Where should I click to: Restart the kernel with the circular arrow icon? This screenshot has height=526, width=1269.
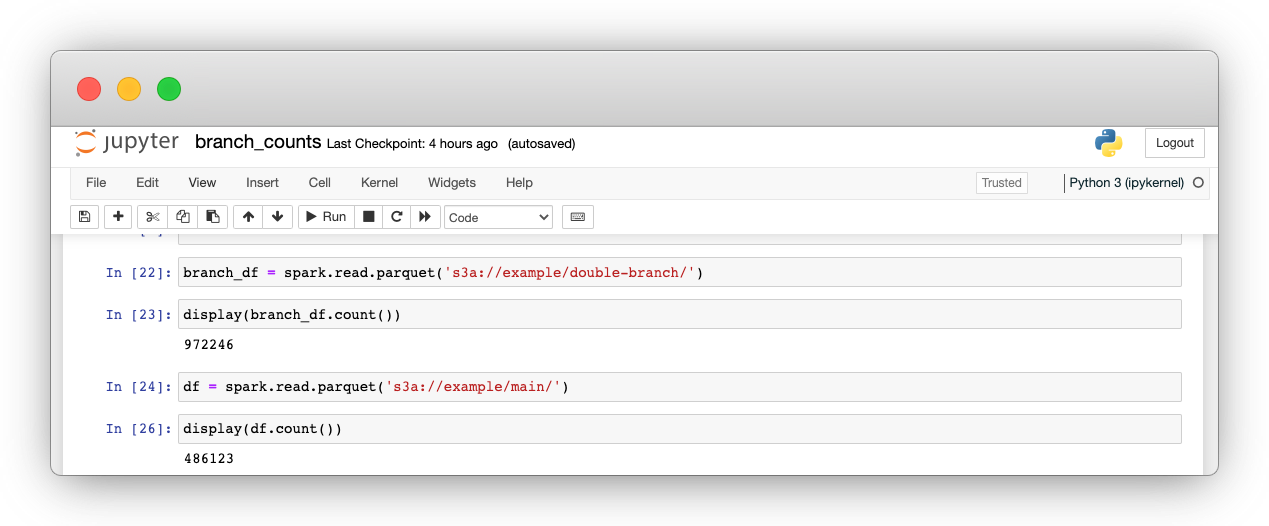tap(397, 217)
